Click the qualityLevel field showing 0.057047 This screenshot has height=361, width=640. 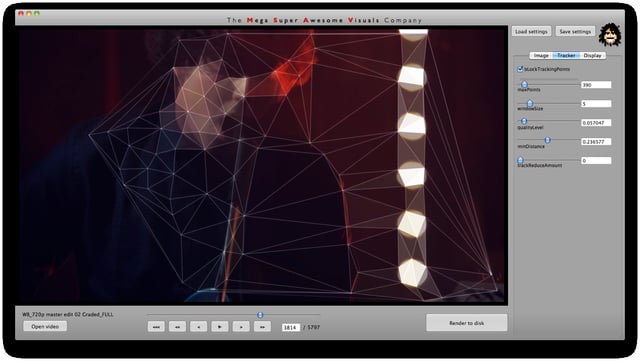596,123
